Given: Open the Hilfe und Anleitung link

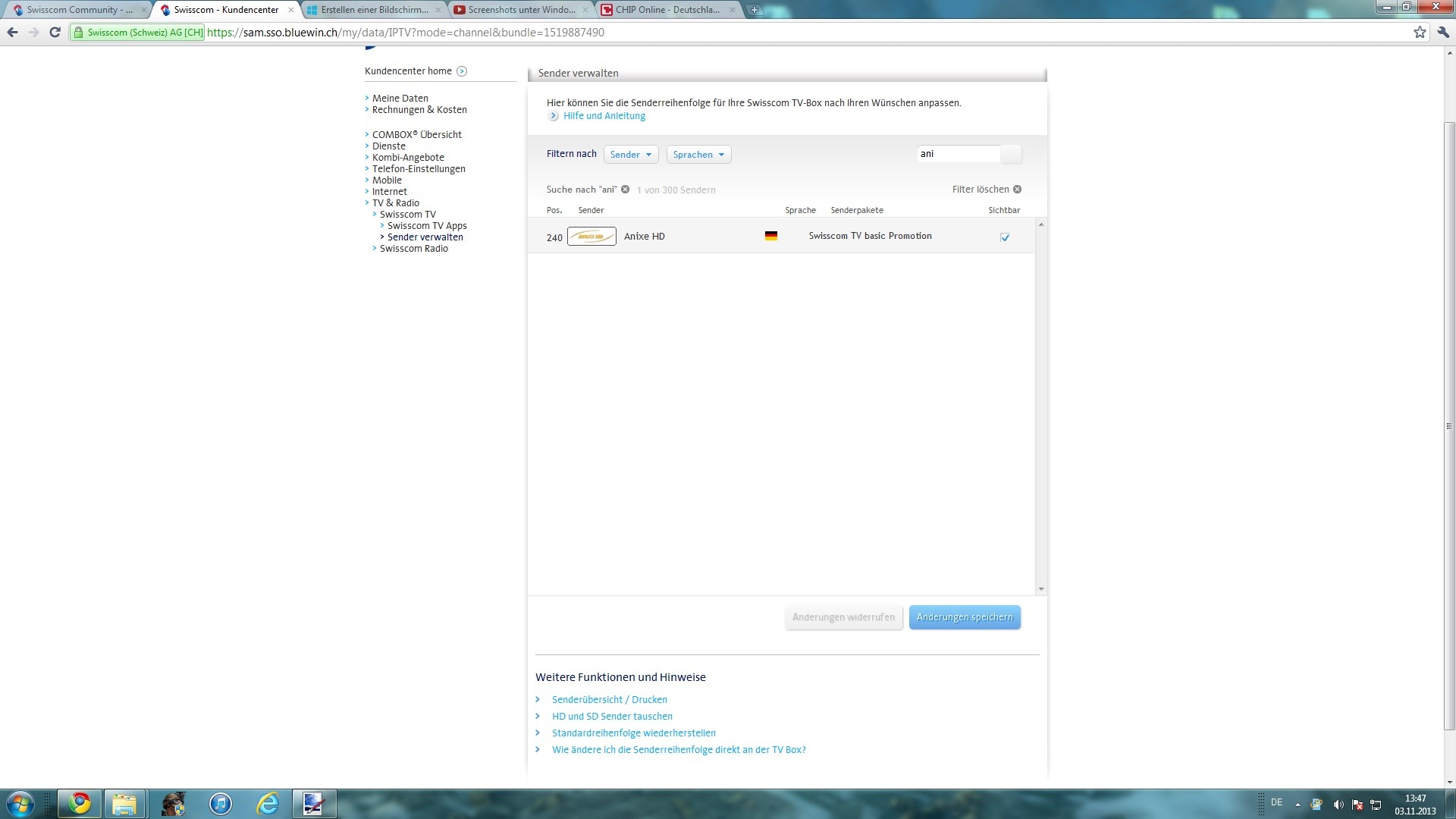Looking at the screenshot, I should click(x=604, y=116).
